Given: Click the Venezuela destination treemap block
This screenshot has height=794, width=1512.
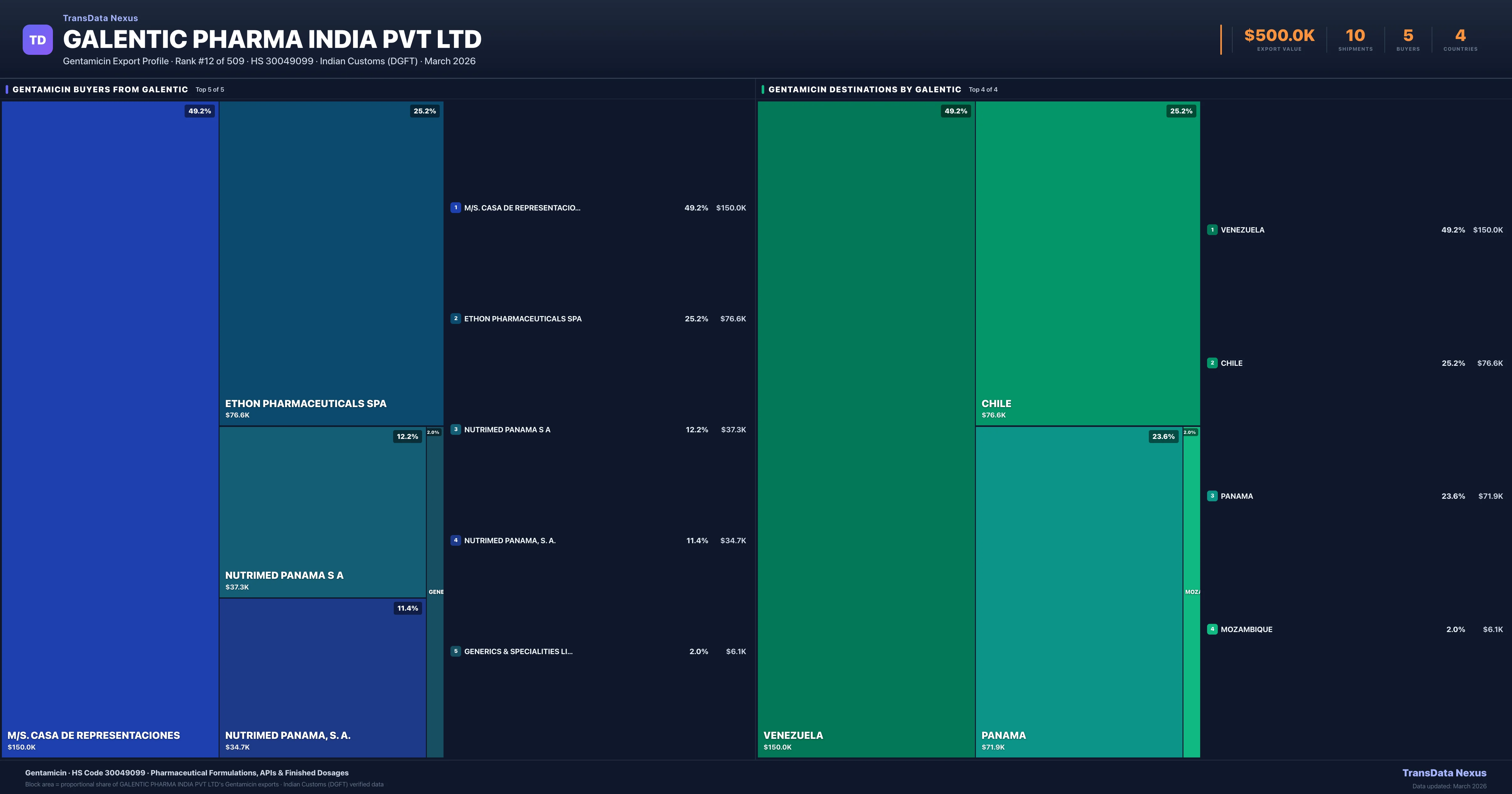Looking at the screenshot, I should click(x=866, y=429).
